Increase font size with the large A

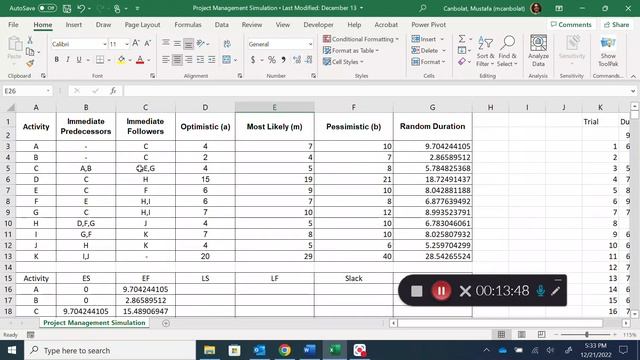tap(136, 43)
